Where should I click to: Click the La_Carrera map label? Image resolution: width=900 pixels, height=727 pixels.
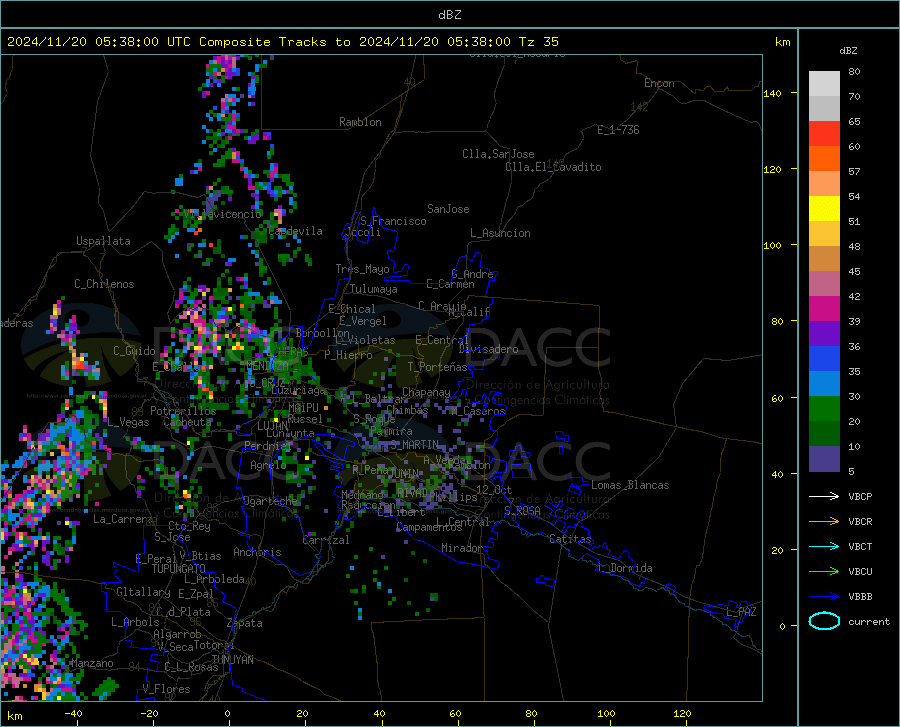[123, 519]
